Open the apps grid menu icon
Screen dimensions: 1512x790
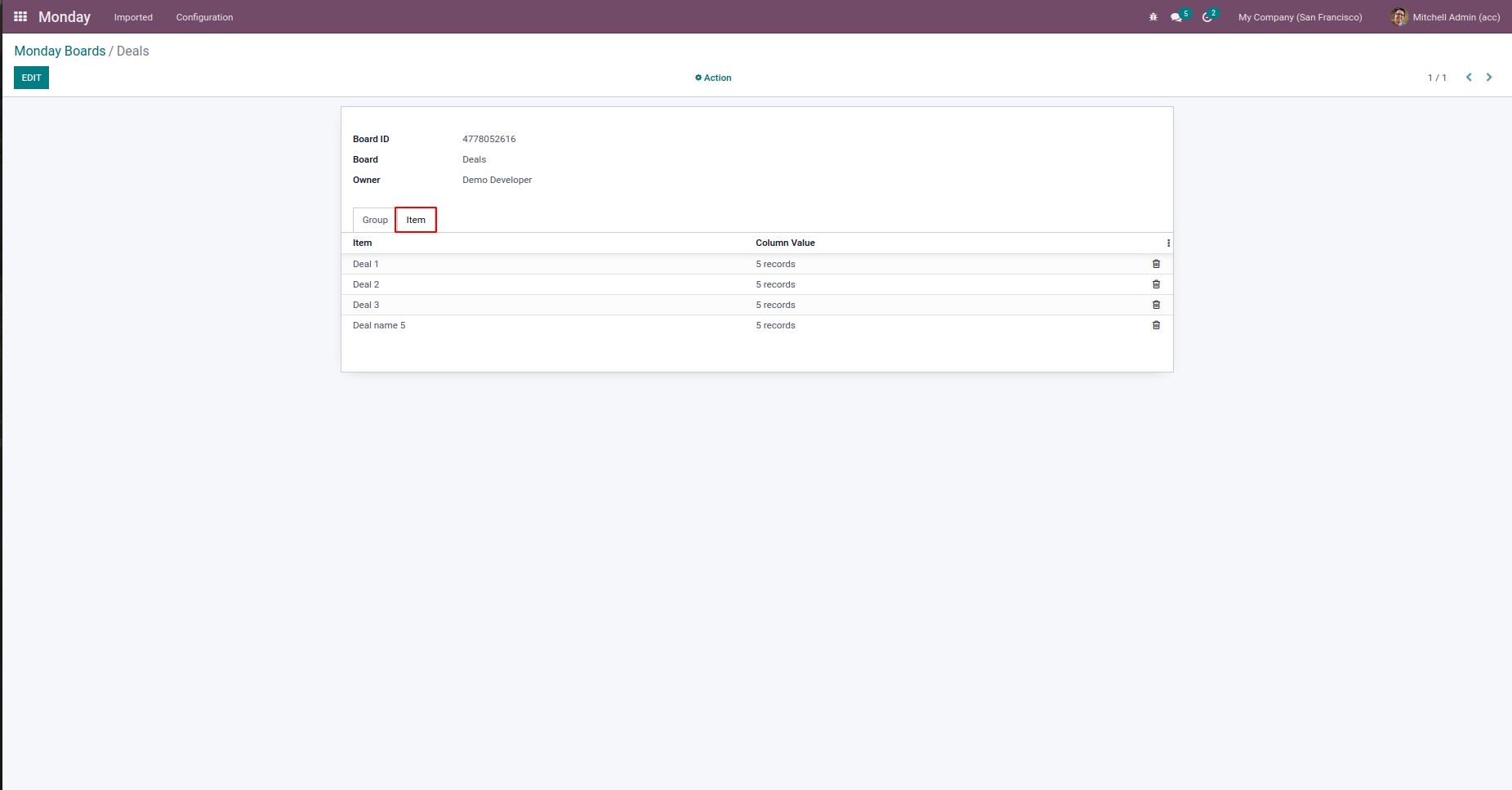click(x=20, y=16)
